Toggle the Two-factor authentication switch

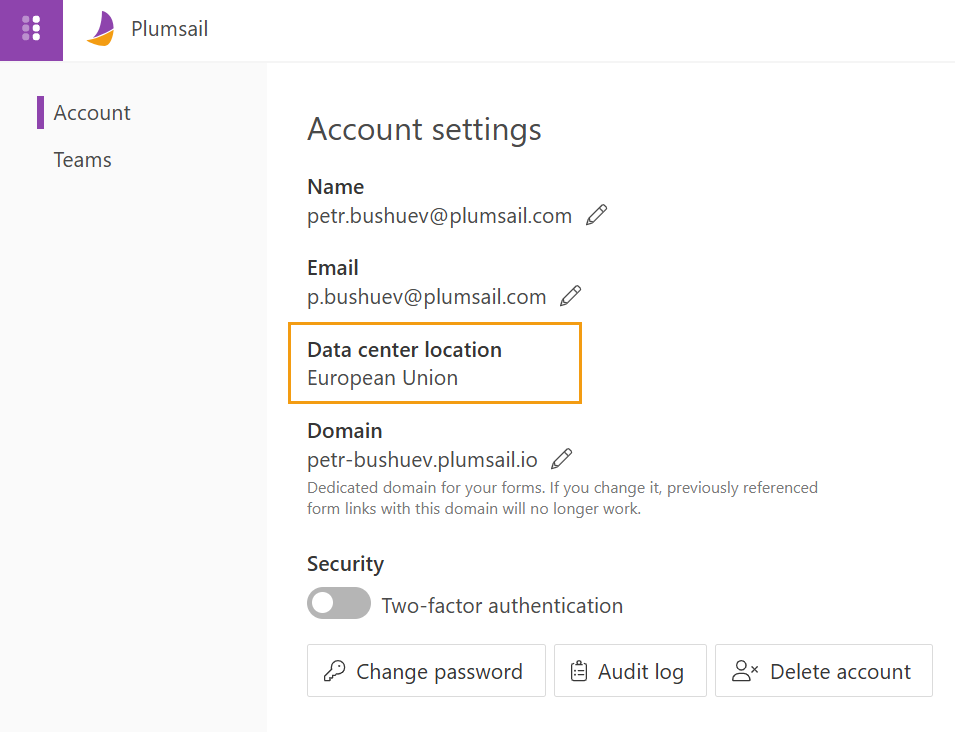(x=338, y=605)
